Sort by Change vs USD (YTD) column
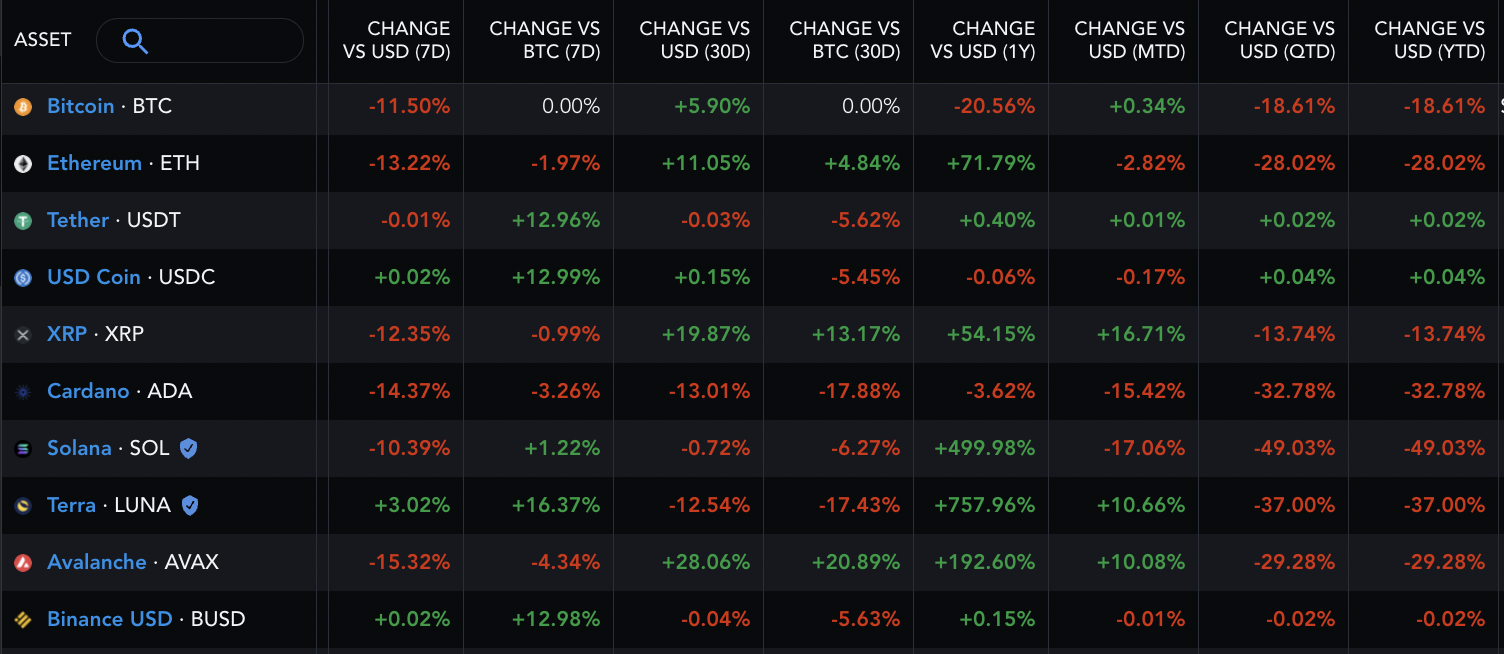Viewport: 1504px width, 654px height. pos(1429,40)
